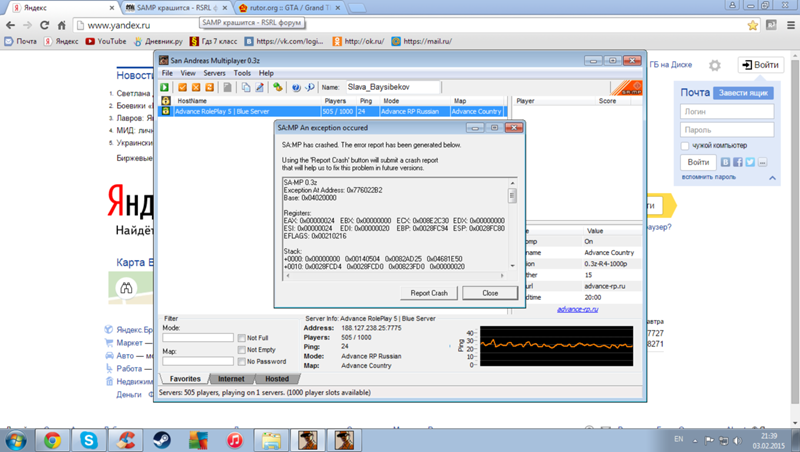Open the File menu in SA-MP

(167, 73)
